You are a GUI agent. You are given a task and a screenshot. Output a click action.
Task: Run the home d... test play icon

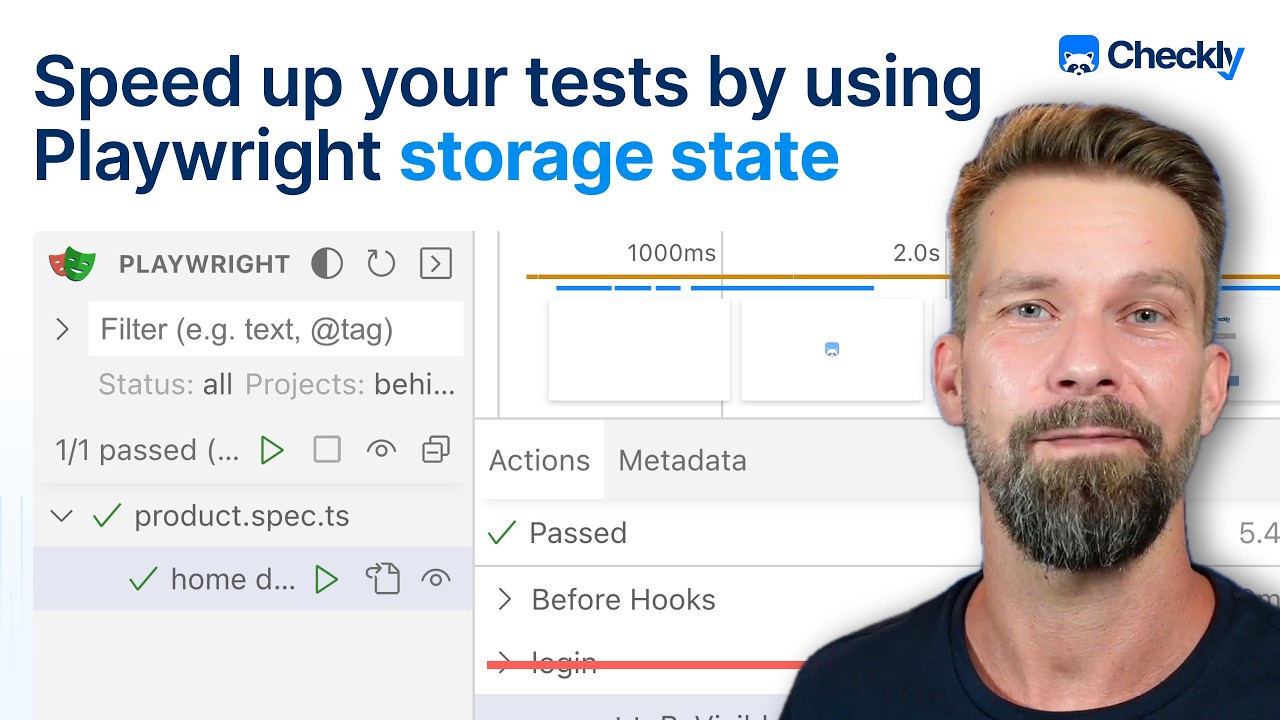[x=326, y=579]
